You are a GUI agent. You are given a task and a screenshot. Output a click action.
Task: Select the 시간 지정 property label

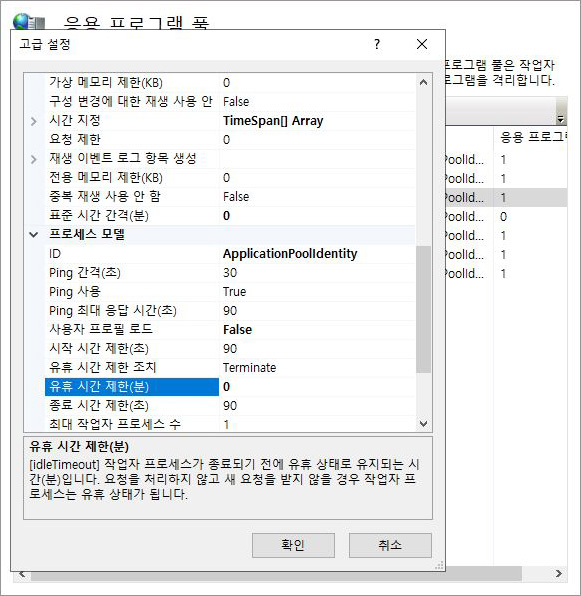[x=74, y=120]
